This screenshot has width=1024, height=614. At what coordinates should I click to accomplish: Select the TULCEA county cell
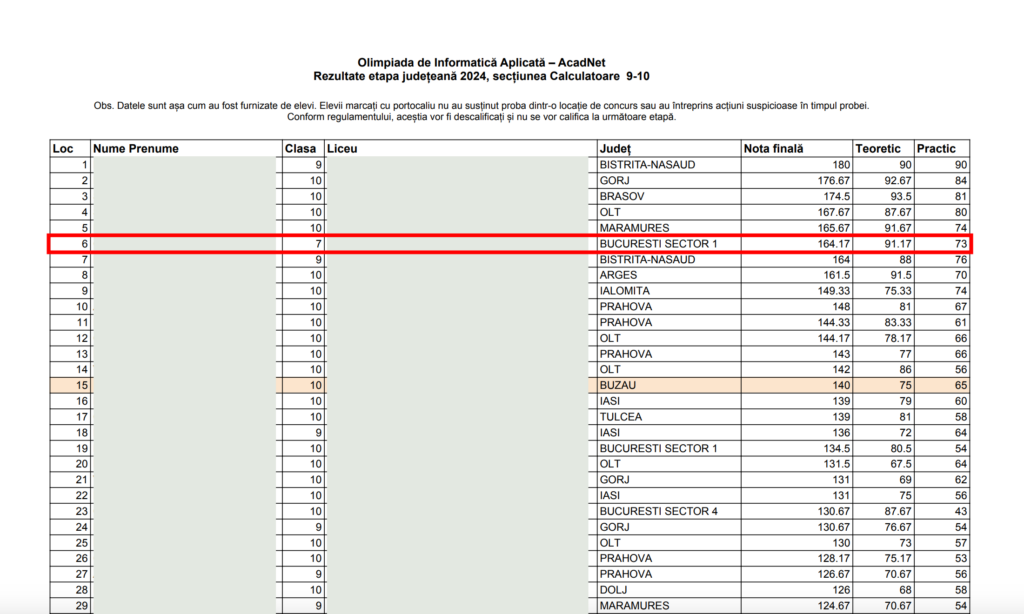tap(620, 417)
